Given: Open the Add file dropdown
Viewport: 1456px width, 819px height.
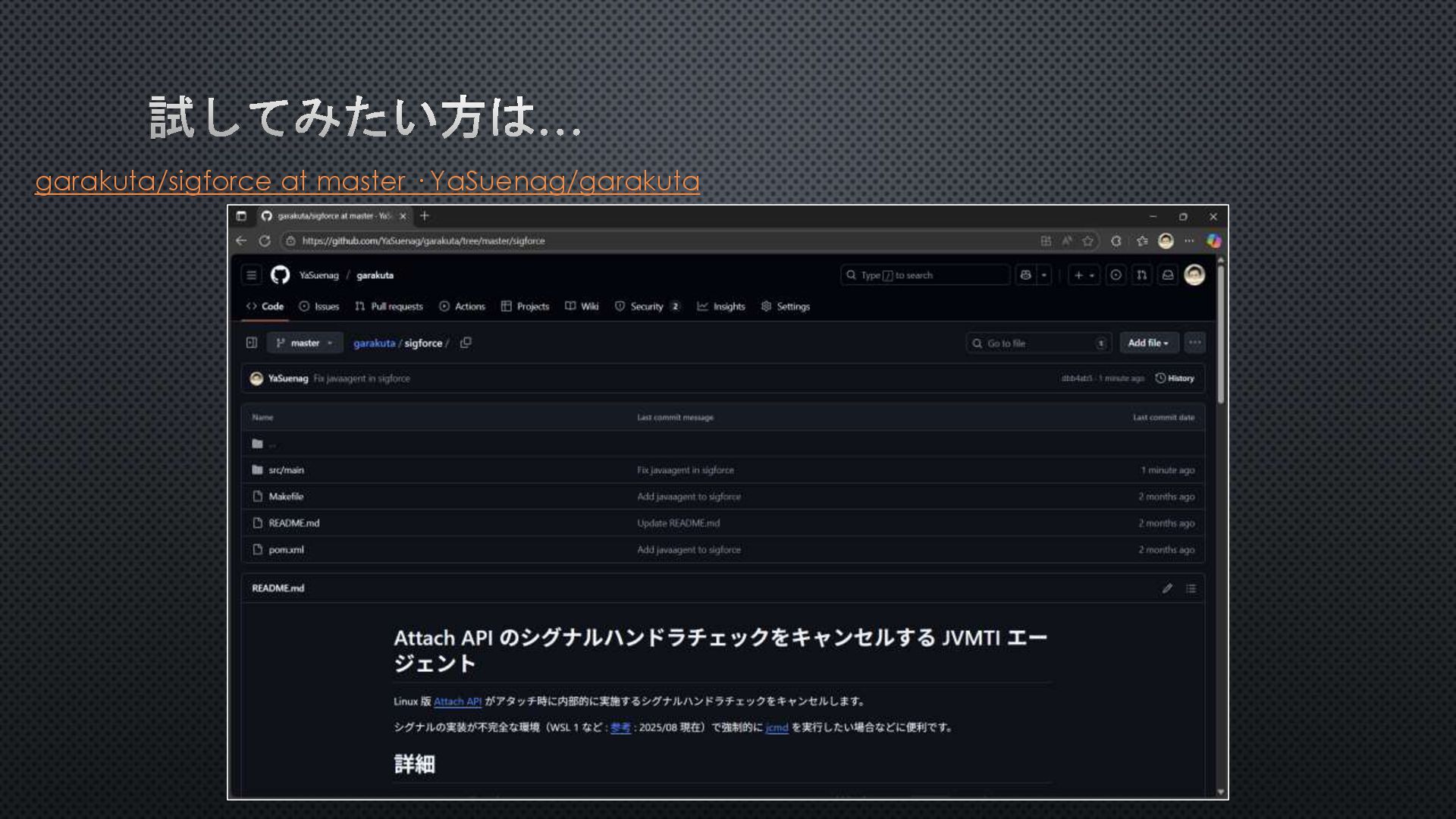Looking at the screenshot, I should click(x=1148, y=343).
